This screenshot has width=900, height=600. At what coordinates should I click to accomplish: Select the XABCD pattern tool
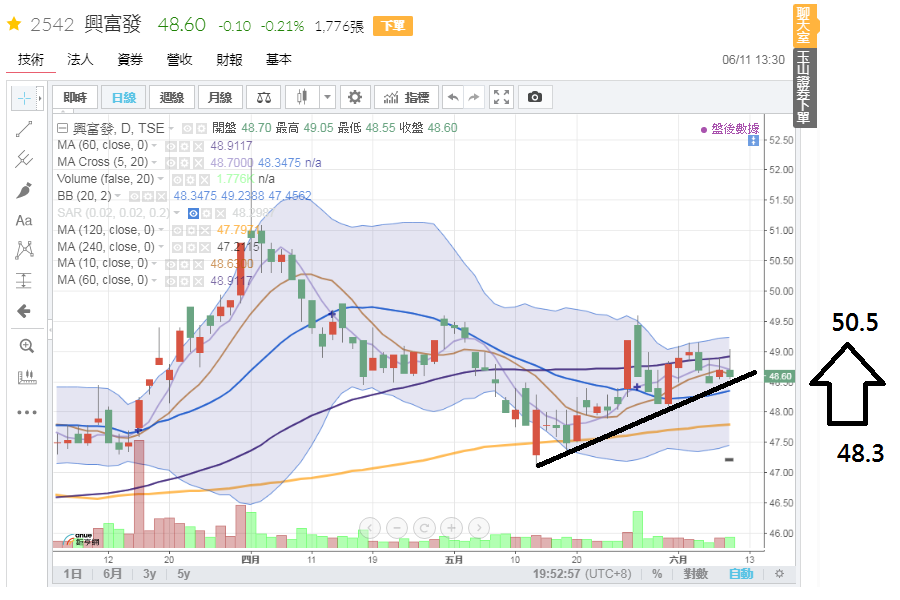24,250
